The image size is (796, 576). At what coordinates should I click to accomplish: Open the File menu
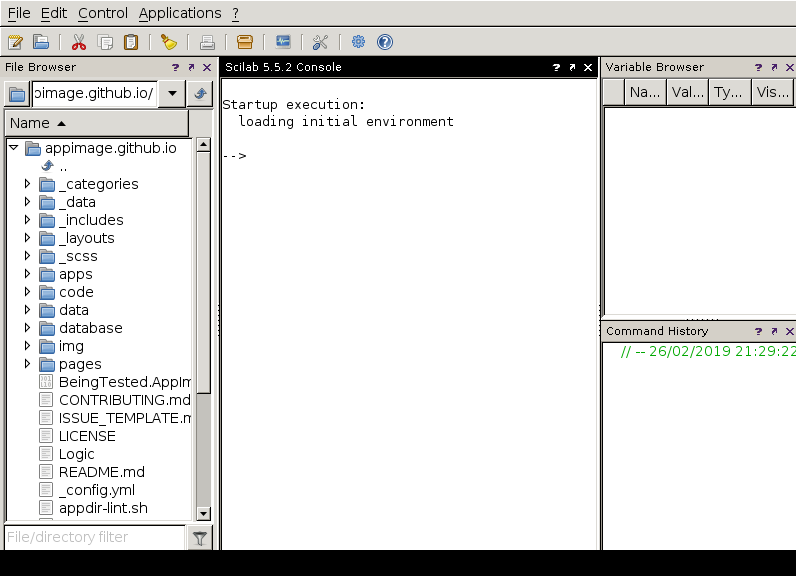click(x=19, y=13)
